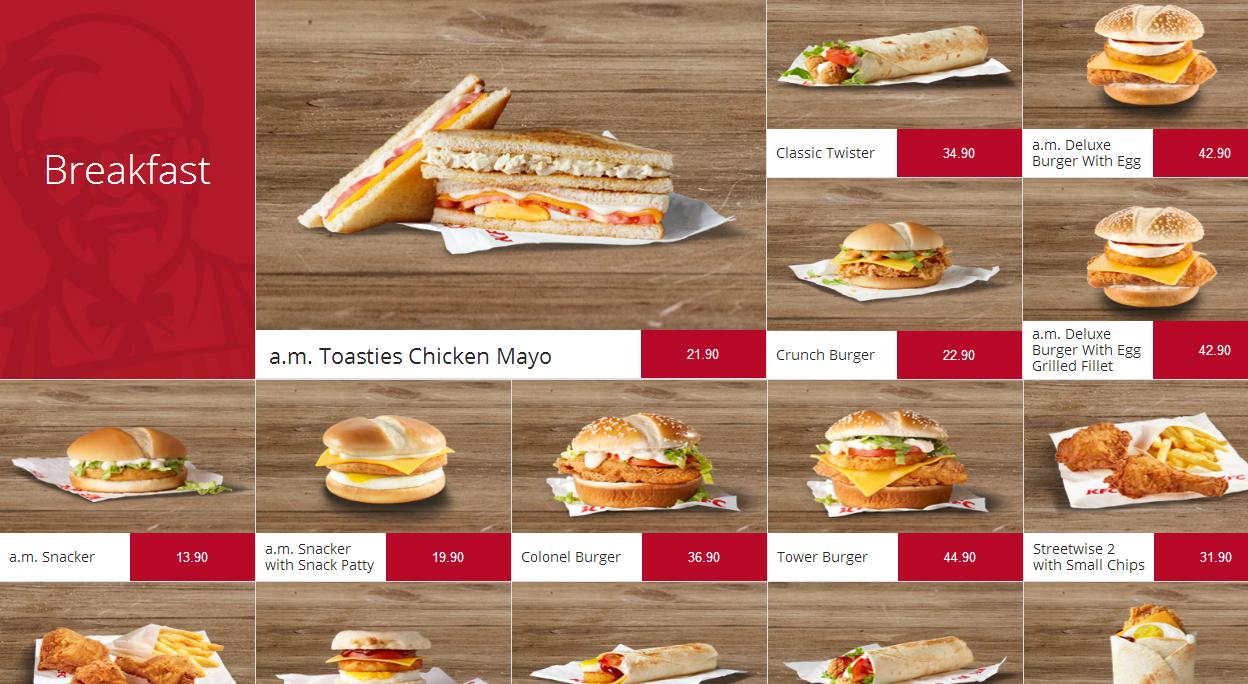This screenshot has height=684, width=1248.
Task: Open the Crunch Burger picture
Action: [x=894, y=255]
